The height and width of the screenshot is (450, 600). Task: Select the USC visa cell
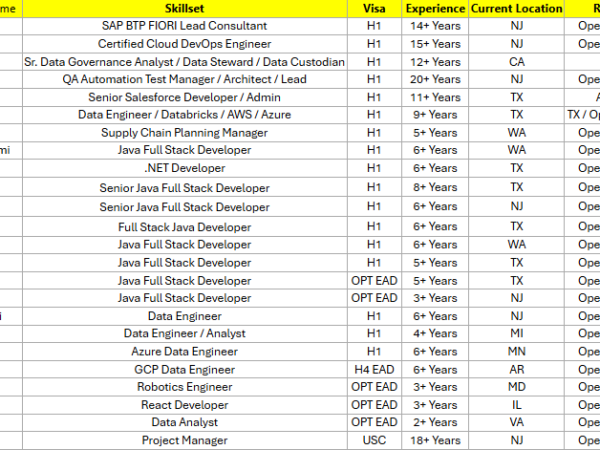coord(374,440)
